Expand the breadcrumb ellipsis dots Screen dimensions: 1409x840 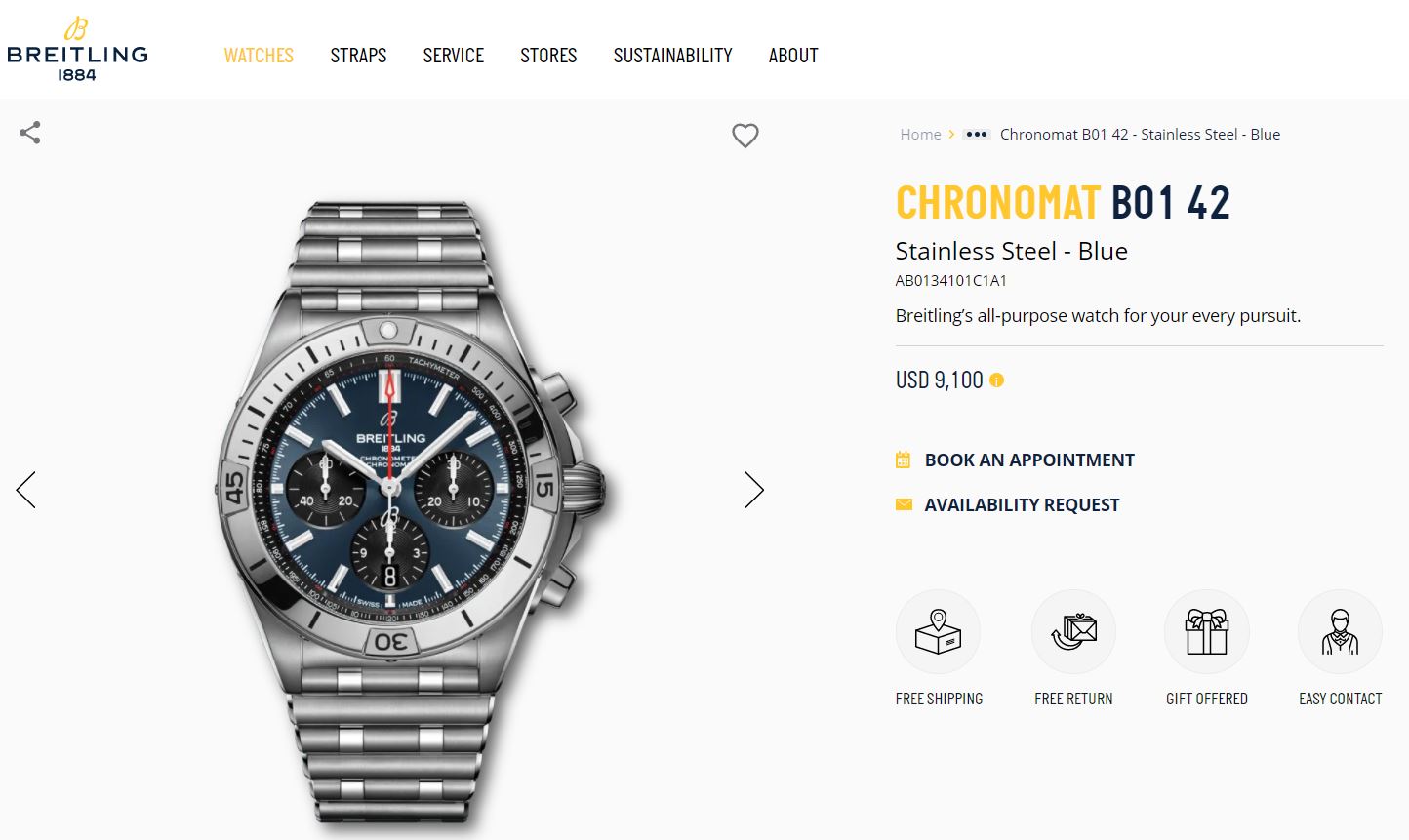[976, 135]
